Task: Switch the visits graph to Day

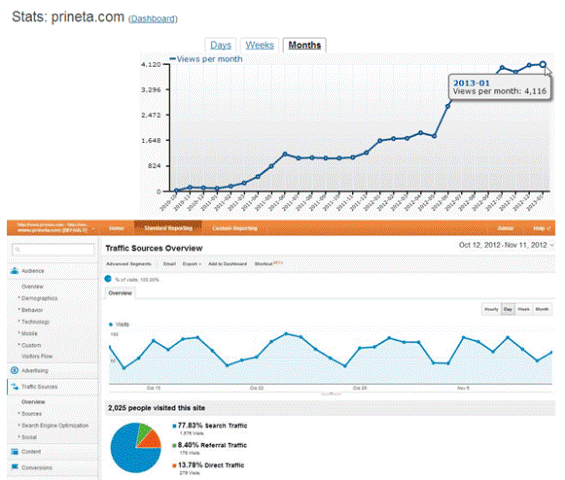Action: [508, 309]
